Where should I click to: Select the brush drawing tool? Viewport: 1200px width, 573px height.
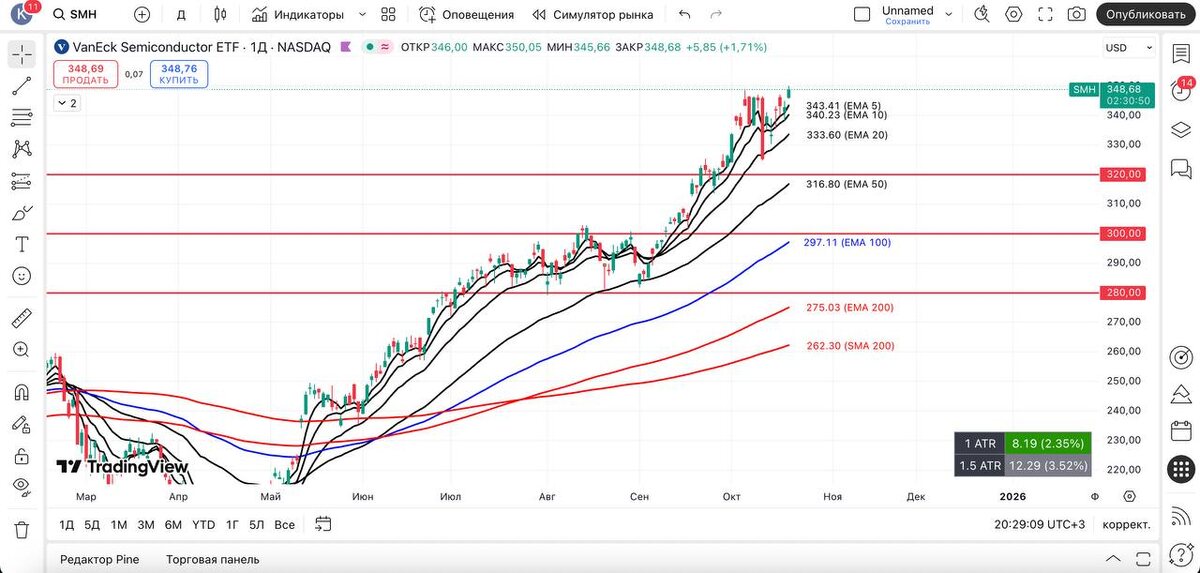click(x=22, y=213)
